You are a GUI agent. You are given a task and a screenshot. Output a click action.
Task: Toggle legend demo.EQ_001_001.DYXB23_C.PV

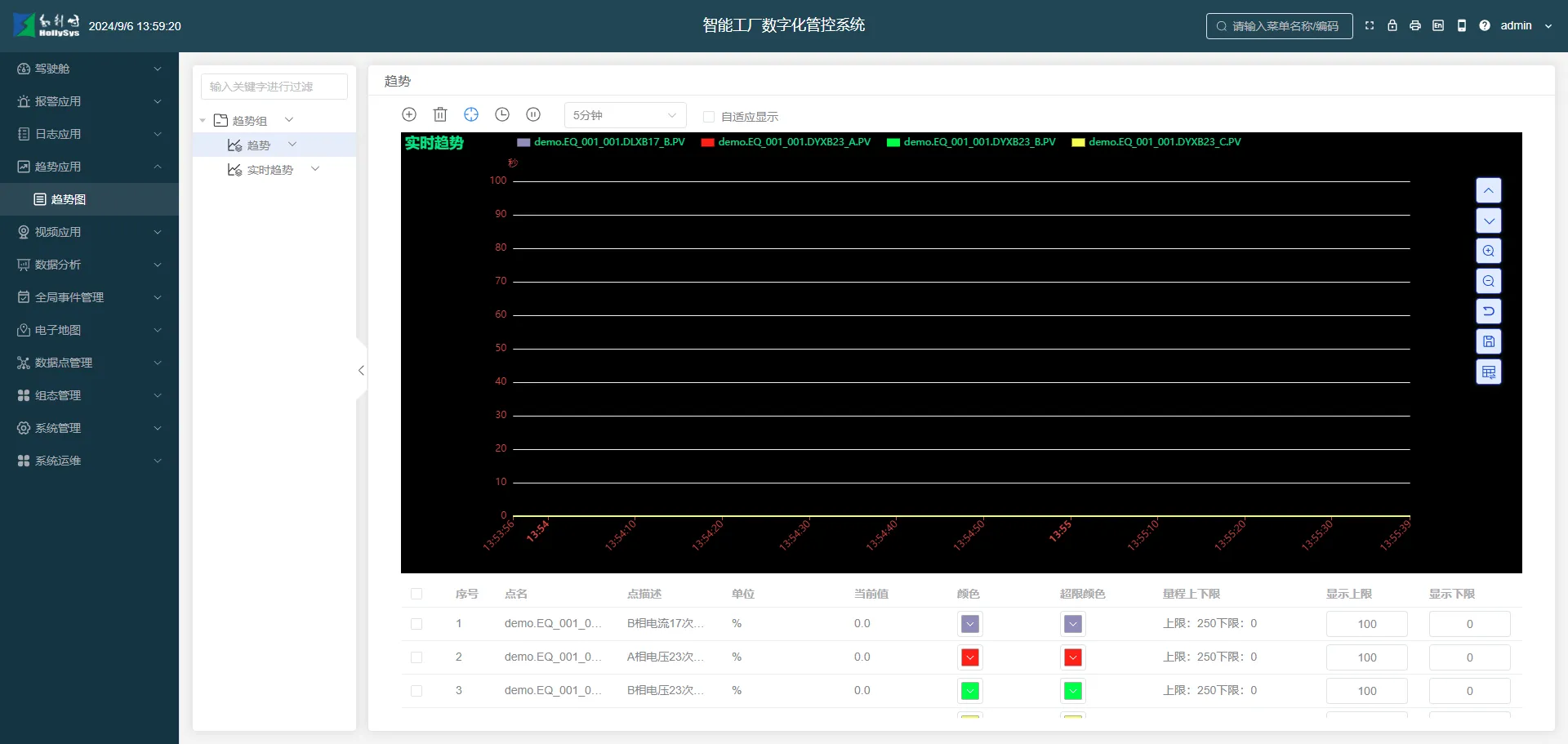pos(1157,142)
